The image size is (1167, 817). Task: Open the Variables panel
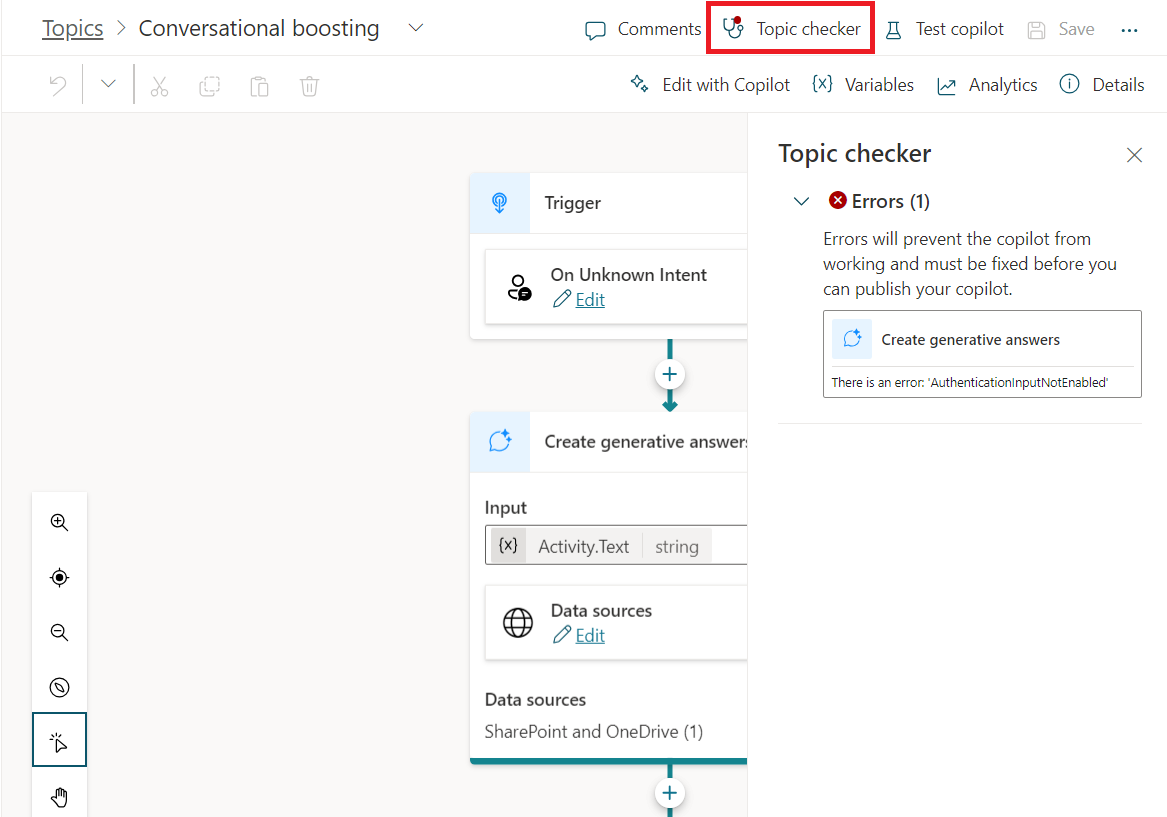pyautogui.click(x=862, y=85)
